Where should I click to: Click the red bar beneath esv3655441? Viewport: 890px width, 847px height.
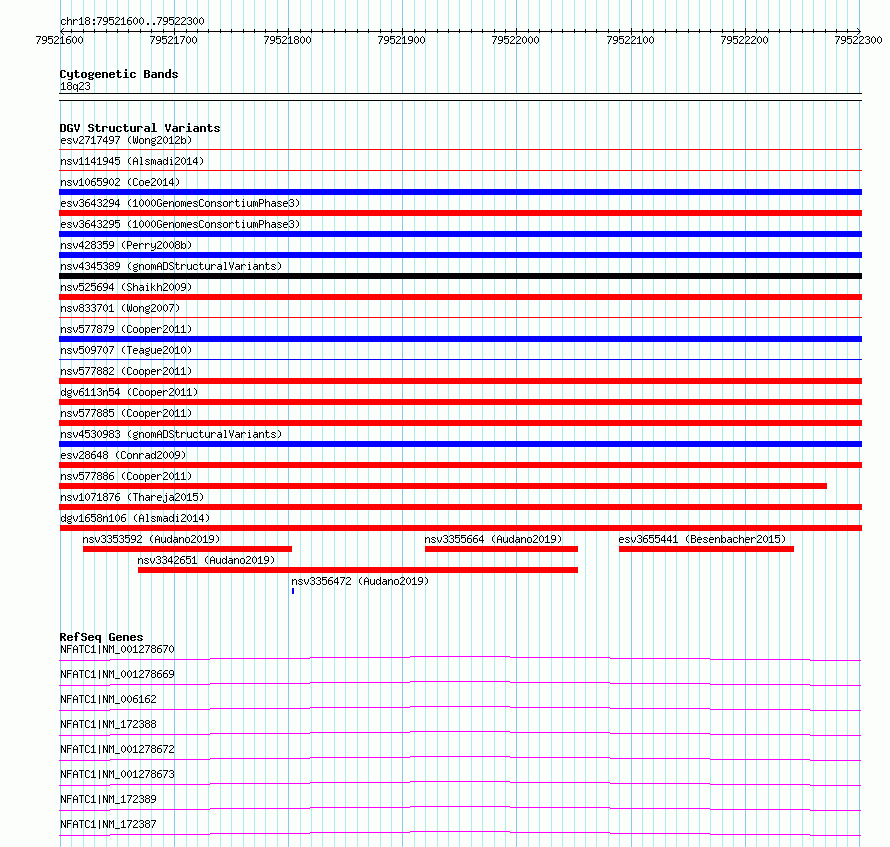(706, 549)
